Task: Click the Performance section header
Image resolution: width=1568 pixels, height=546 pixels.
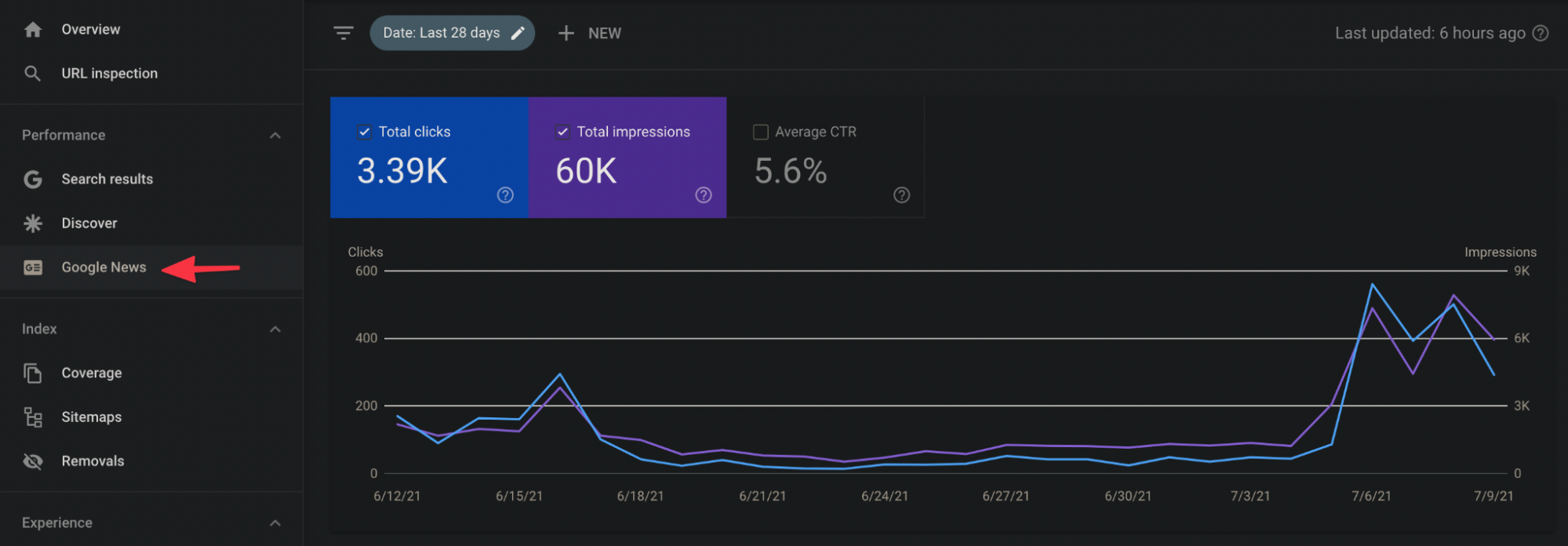Action: pyautogui.click(x=151, y=136)
